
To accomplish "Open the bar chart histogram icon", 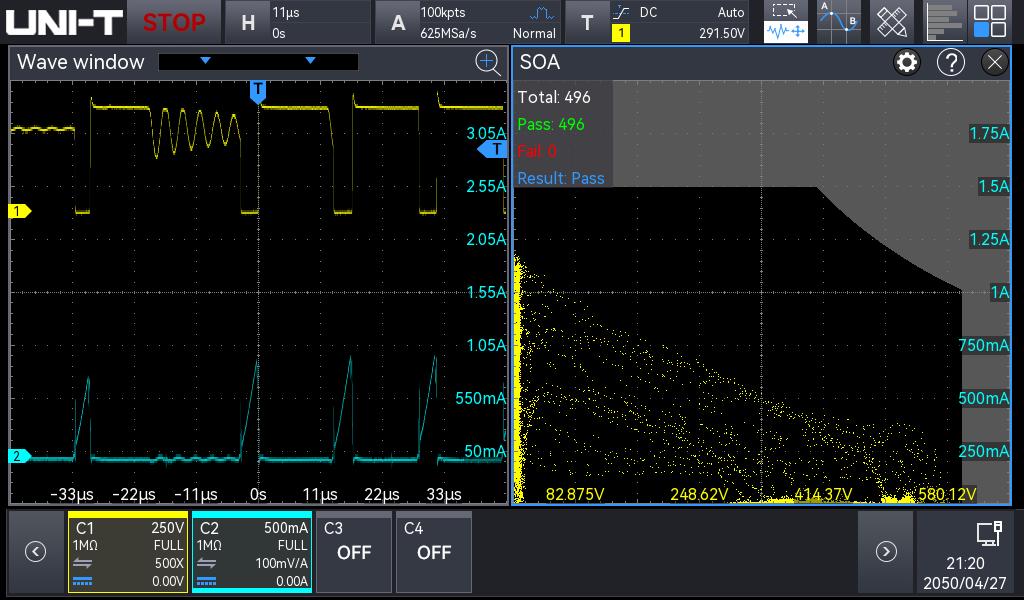I will click(943, 22).
